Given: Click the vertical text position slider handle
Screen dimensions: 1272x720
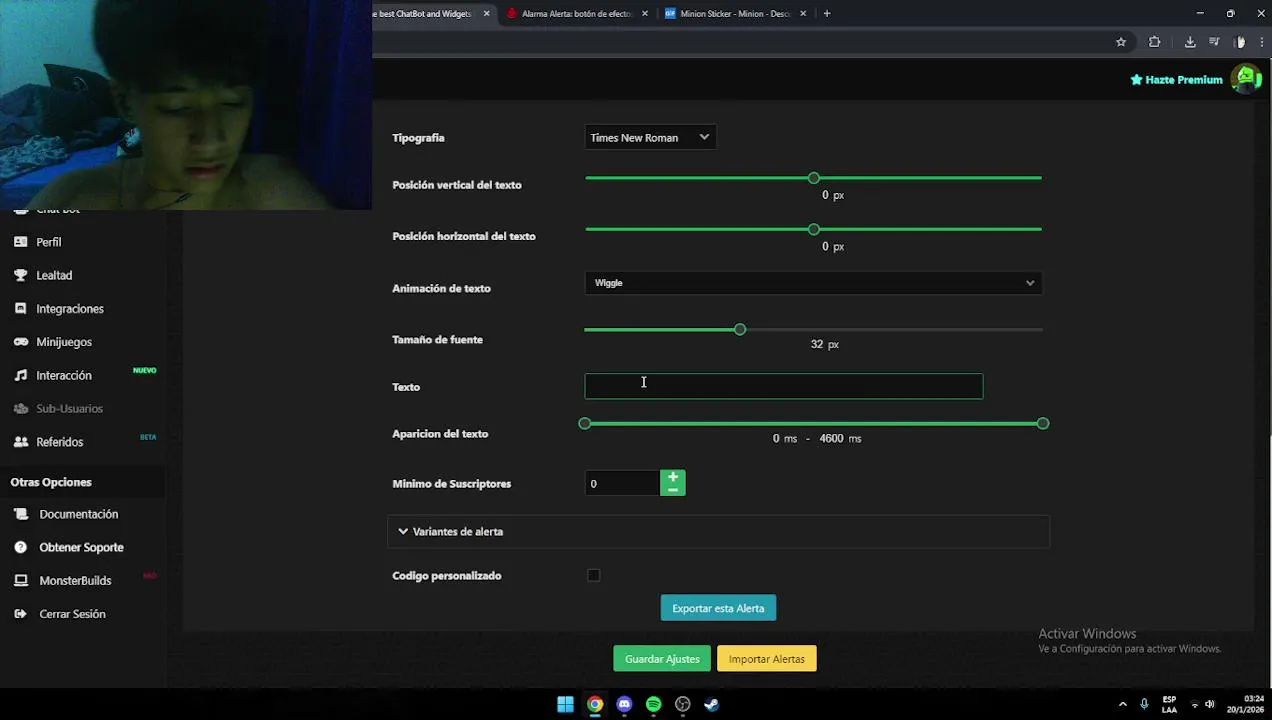Looking at the screenshot, I should [814, 178].
